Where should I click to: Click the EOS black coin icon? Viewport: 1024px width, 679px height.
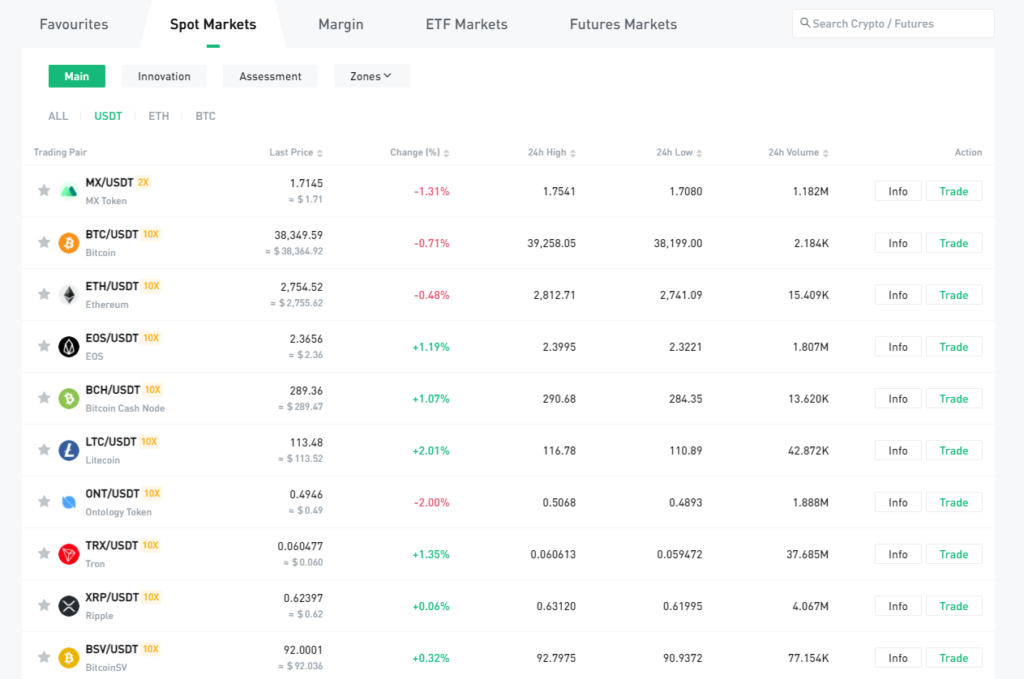69,347
